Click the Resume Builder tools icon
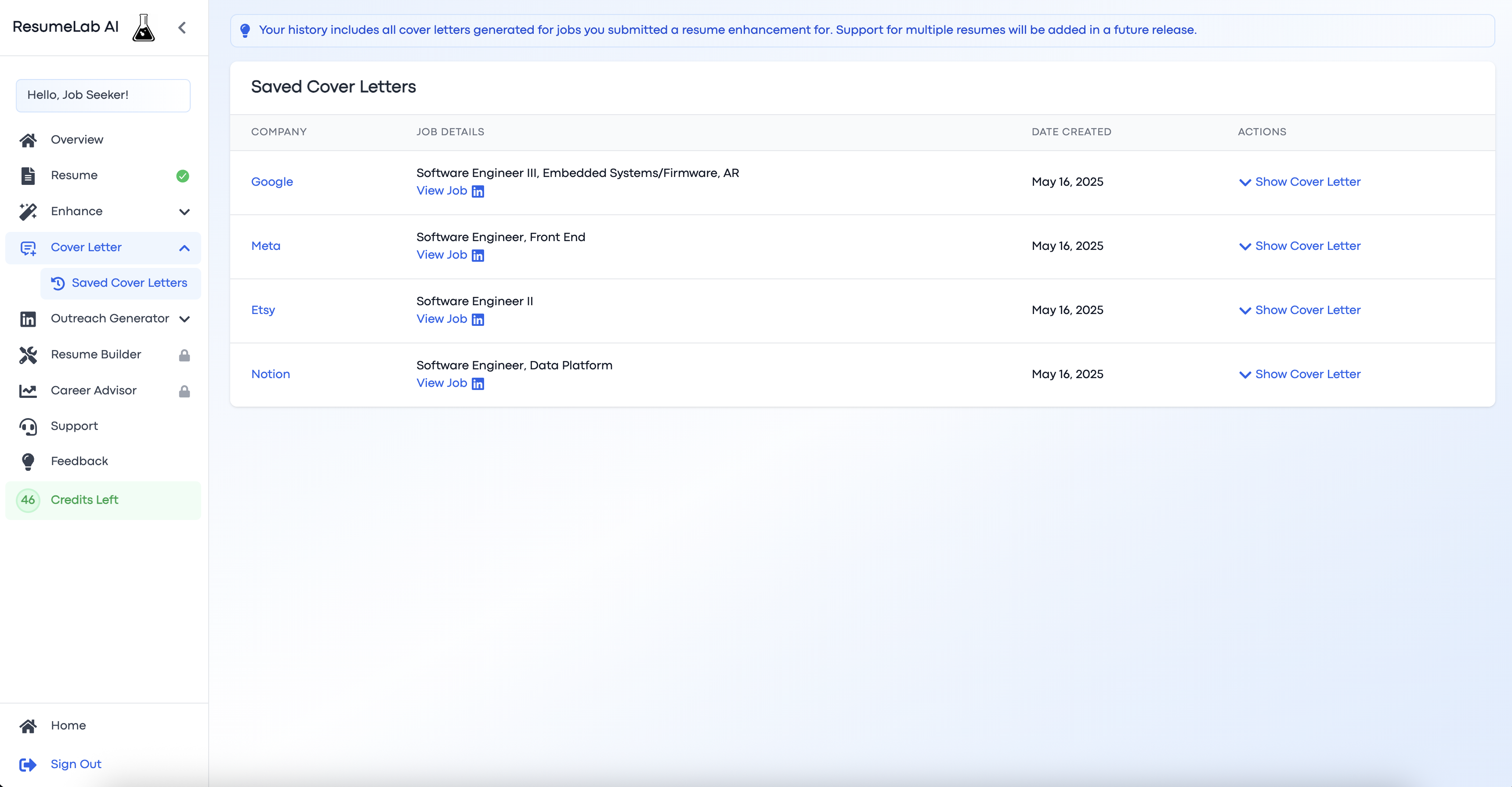The height and width of the screenshot is (787, 1512). (x=28, y=354)
